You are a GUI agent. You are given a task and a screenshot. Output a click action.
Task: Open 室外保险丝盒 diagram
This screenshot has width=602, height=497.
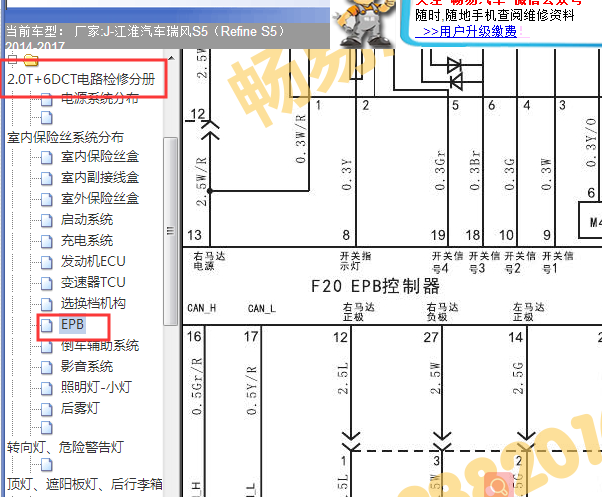tap(99, 199)
